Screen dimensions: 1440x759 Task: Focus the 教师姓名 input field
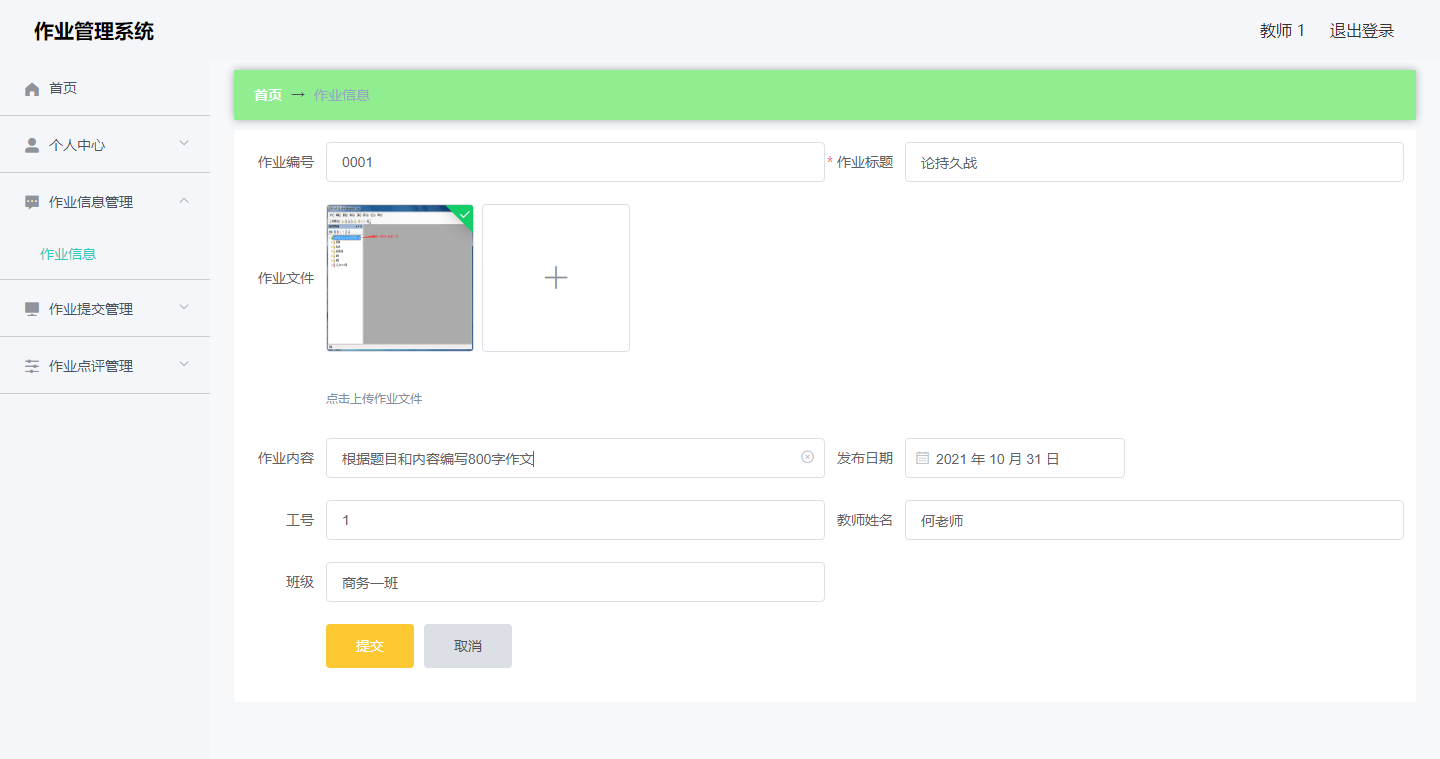[1154, 520]
